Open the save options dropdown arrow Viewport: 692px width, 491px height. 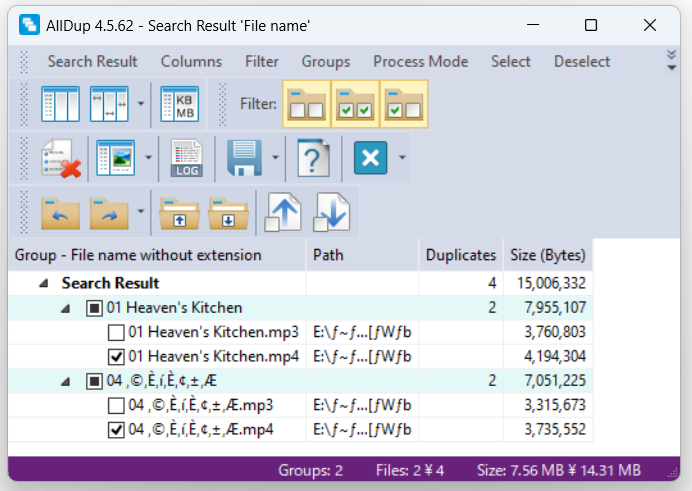click(x=275, y=157)
